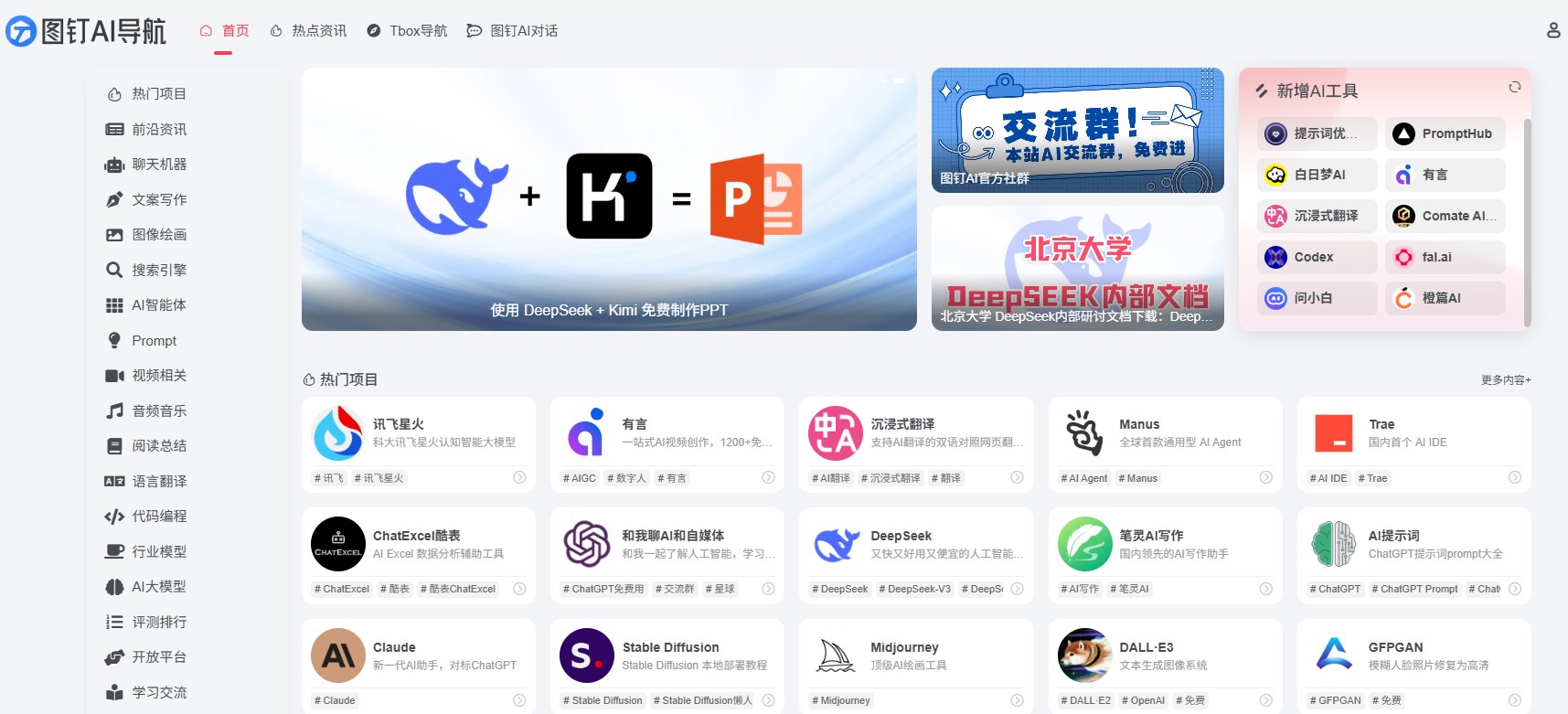This screenshot has height=714, width=1568.
Task: Click the 新增AI工具 panel scrollbar
Action: [1527, 221]
